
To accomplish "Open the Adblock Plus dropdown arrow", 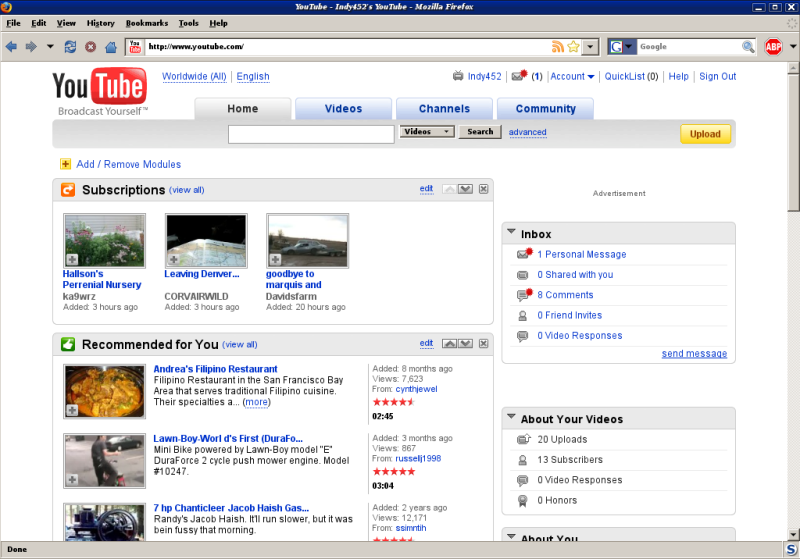I will pos(793,47).
